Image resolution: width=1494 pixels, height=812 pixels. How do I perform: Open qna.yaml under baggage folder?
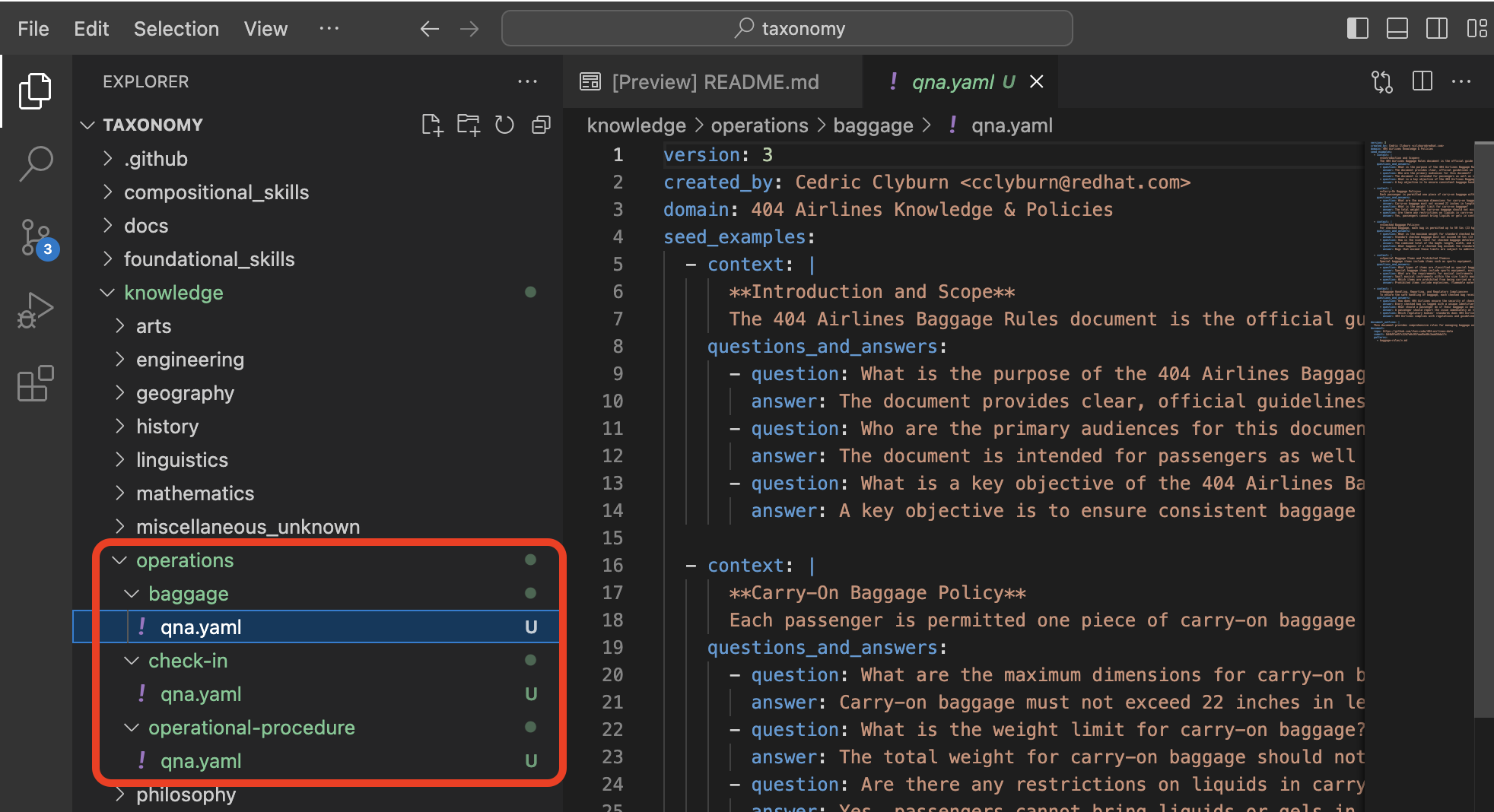tap(316, 627)
